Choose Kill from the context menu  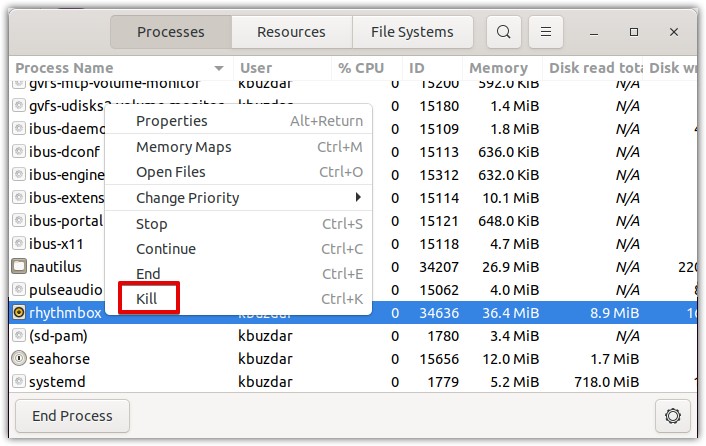point(148,299)
